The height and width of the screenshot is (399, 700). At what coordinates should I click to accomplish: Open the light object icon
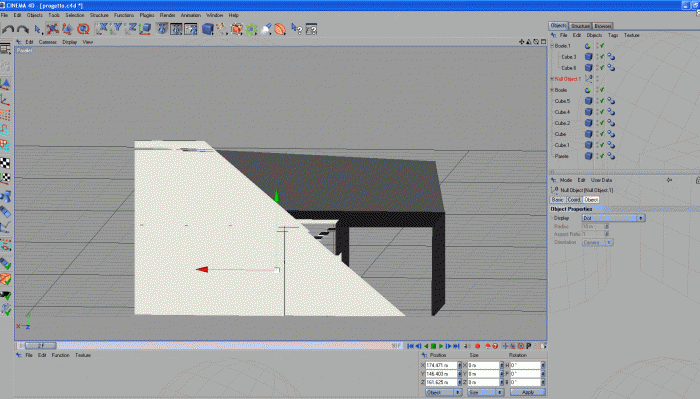coord(266,29)
